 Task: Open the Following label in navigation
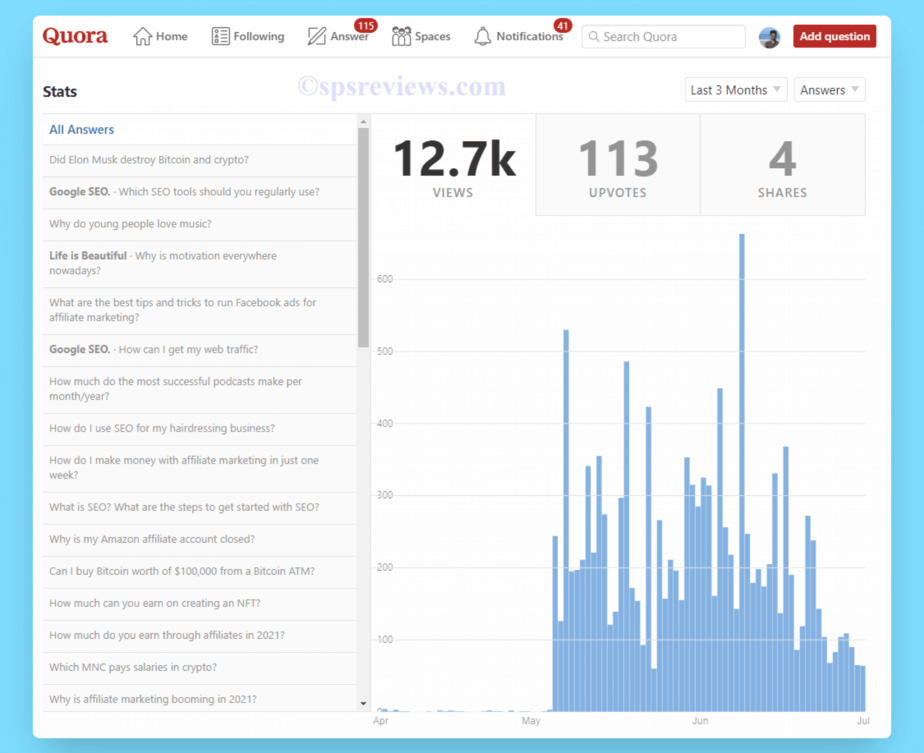pos(259,37)
